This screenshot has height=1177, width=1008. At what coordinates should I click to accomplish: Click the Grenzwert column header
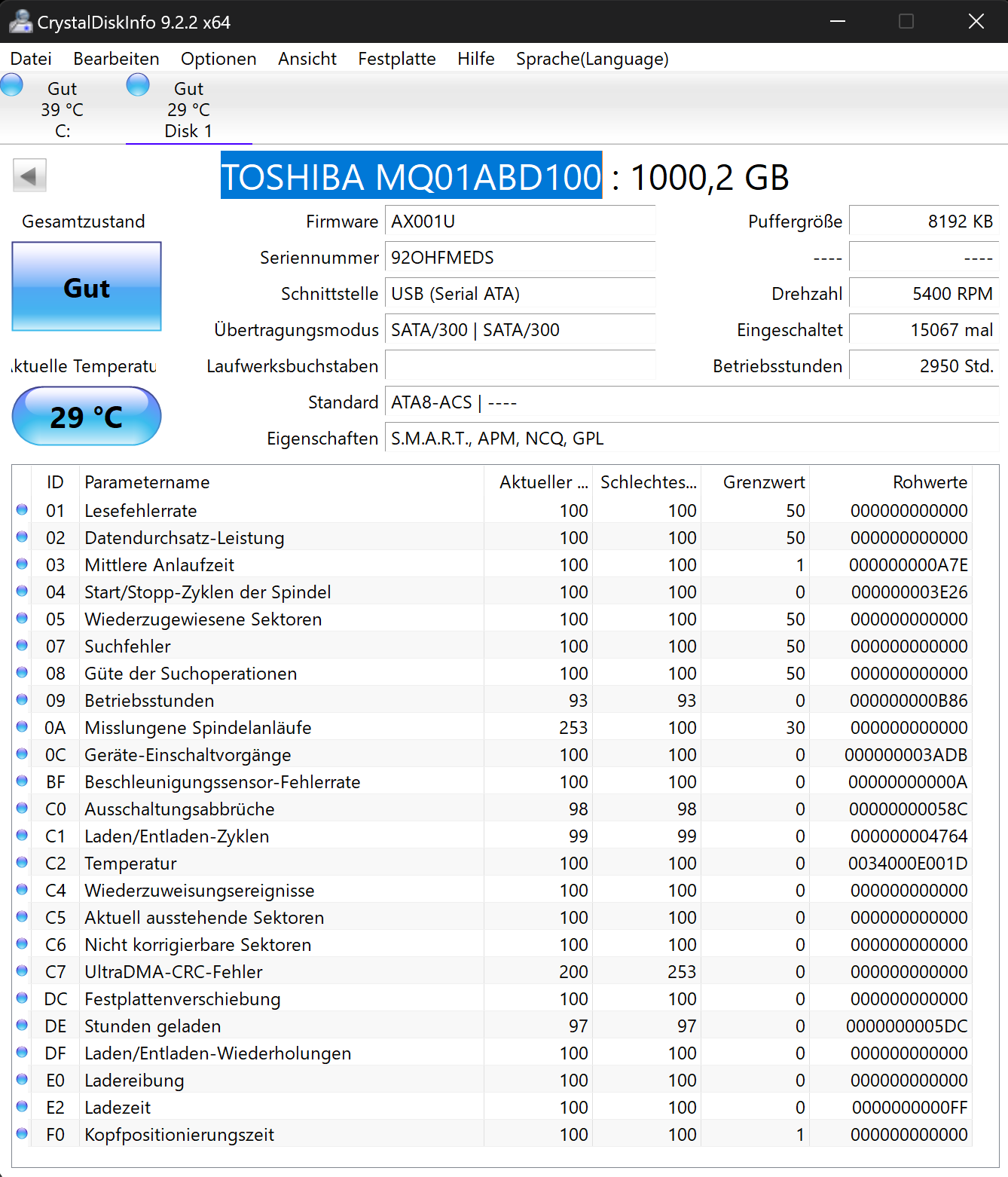tap(755, 482)
